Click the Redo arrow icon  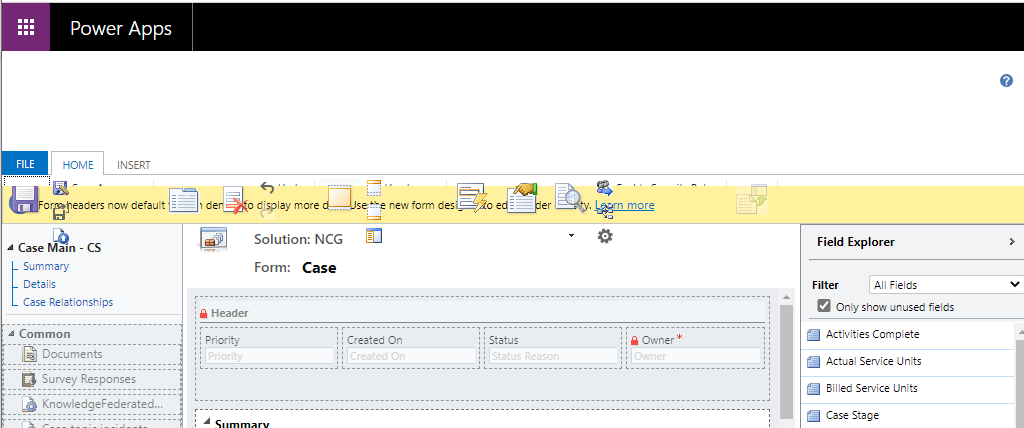(x=266, y=212)
